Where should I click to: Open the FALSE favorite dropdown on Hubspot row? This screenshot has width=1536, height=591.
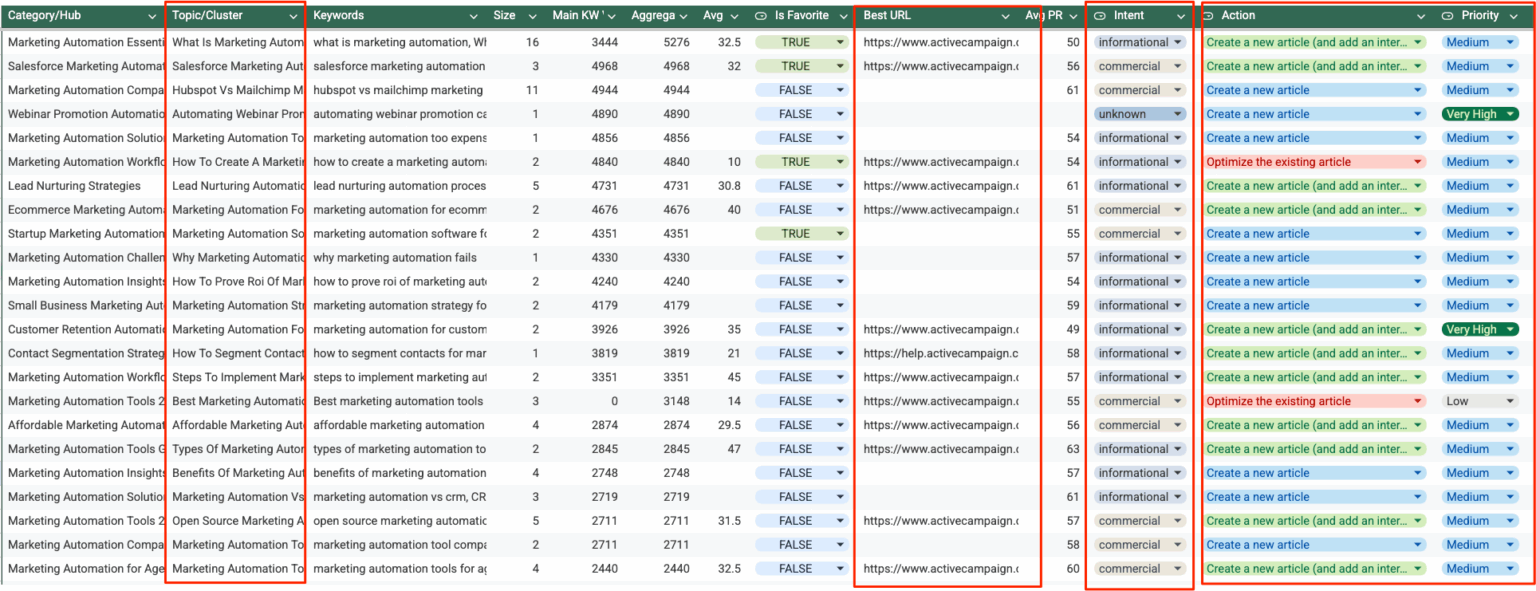(800, 89)
